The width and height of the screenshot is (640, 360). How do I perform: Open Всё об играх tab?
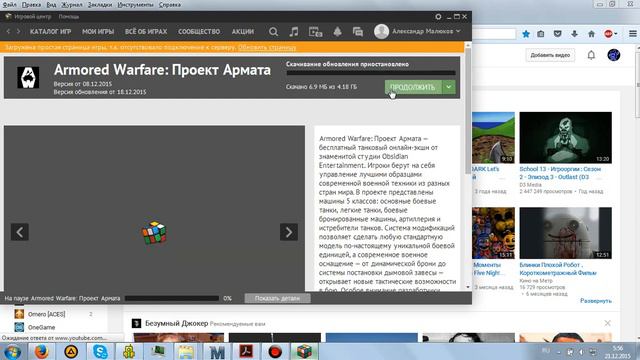[146, 31]
